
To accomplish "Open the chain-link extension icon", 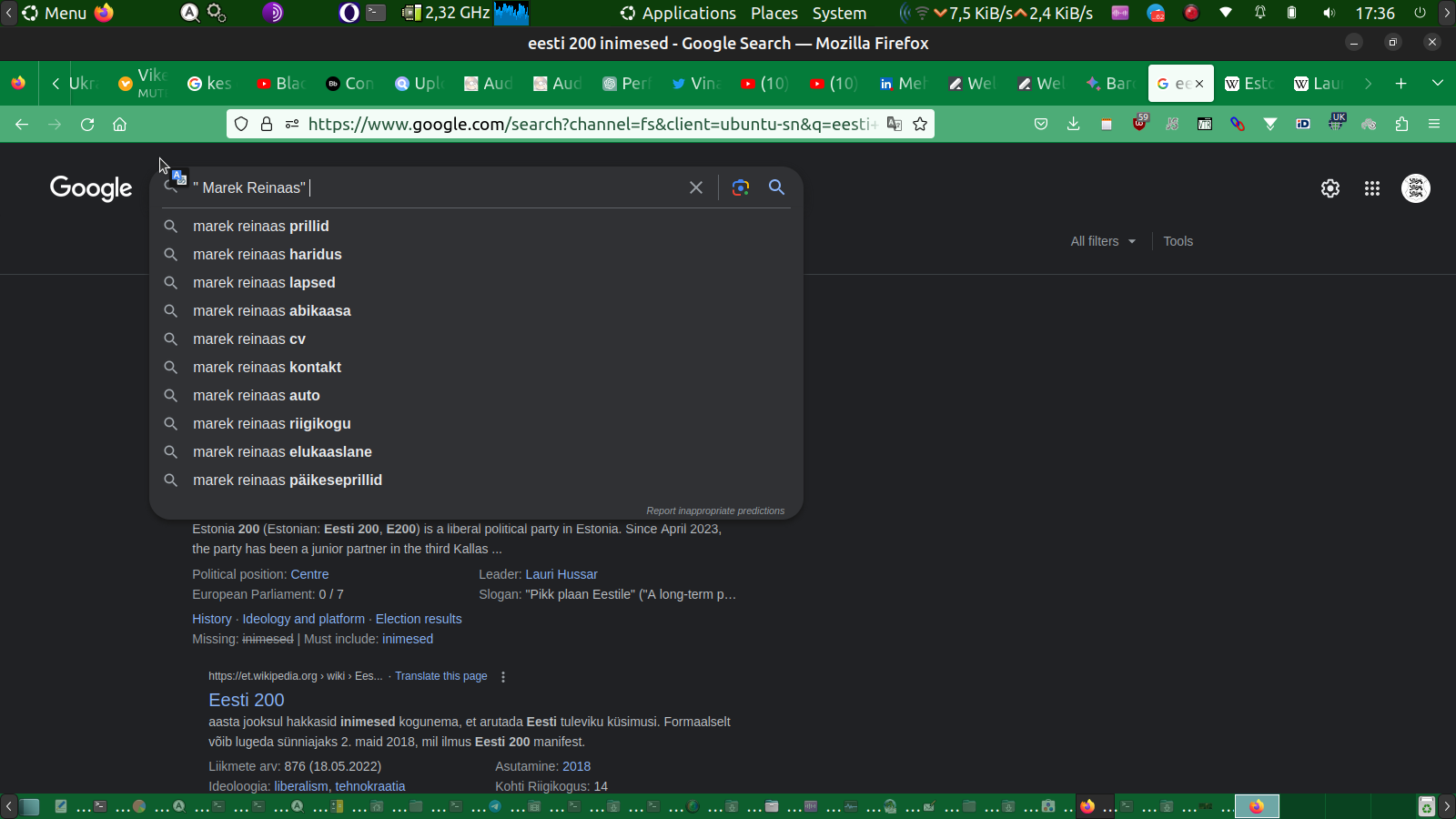I will [1238, 125].
